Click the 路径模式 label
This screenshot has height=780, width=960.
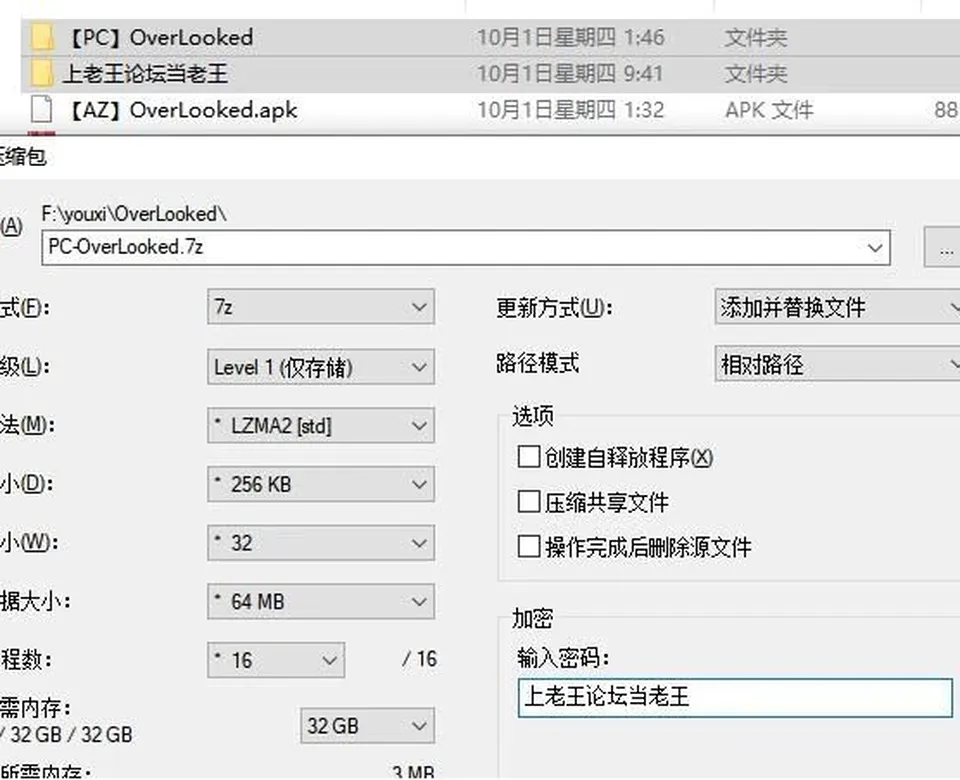pyautogui.click(x=538, y=363)
